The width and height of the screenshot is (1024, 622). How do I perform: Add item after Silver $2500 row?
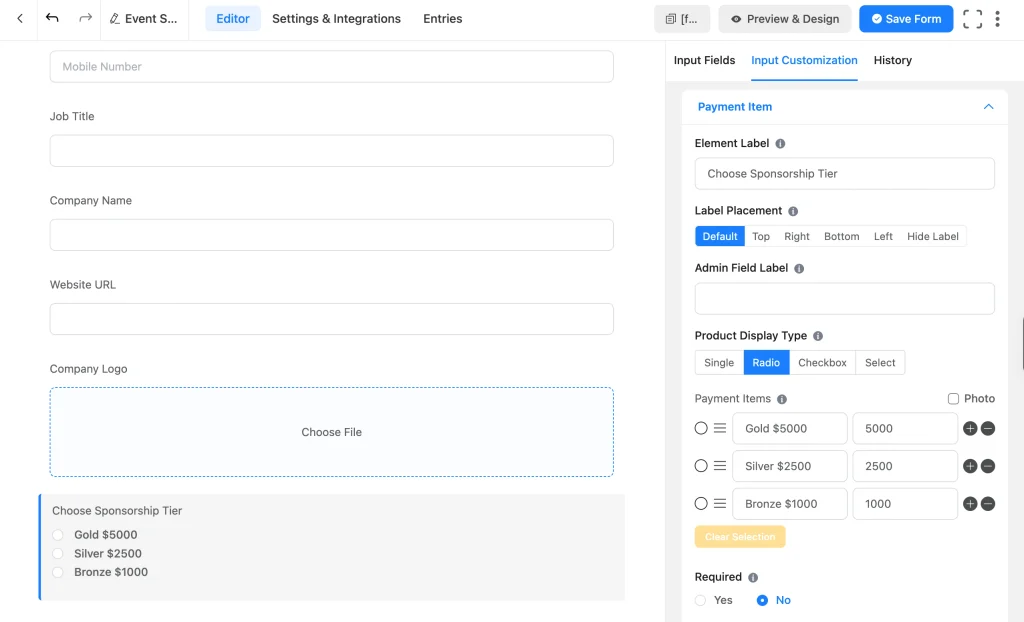click(970, 466)
